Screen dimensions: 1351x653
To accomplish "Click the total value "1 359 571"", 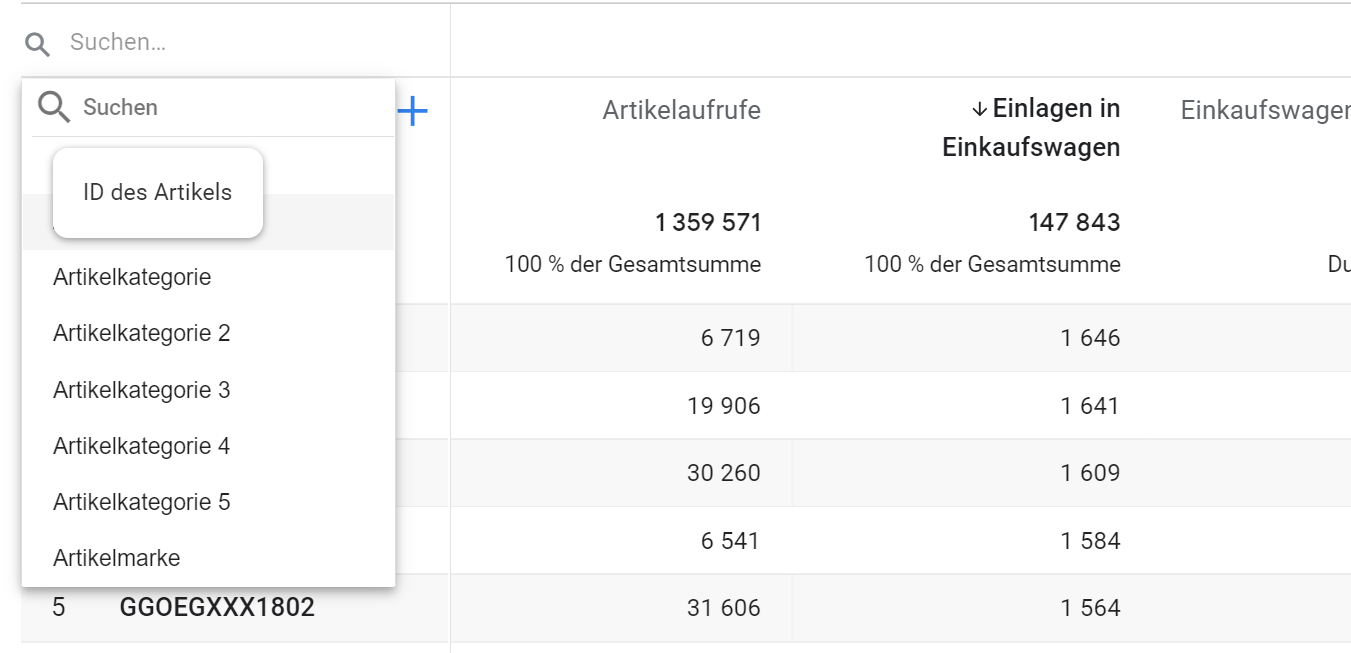I will pos(706,222).
